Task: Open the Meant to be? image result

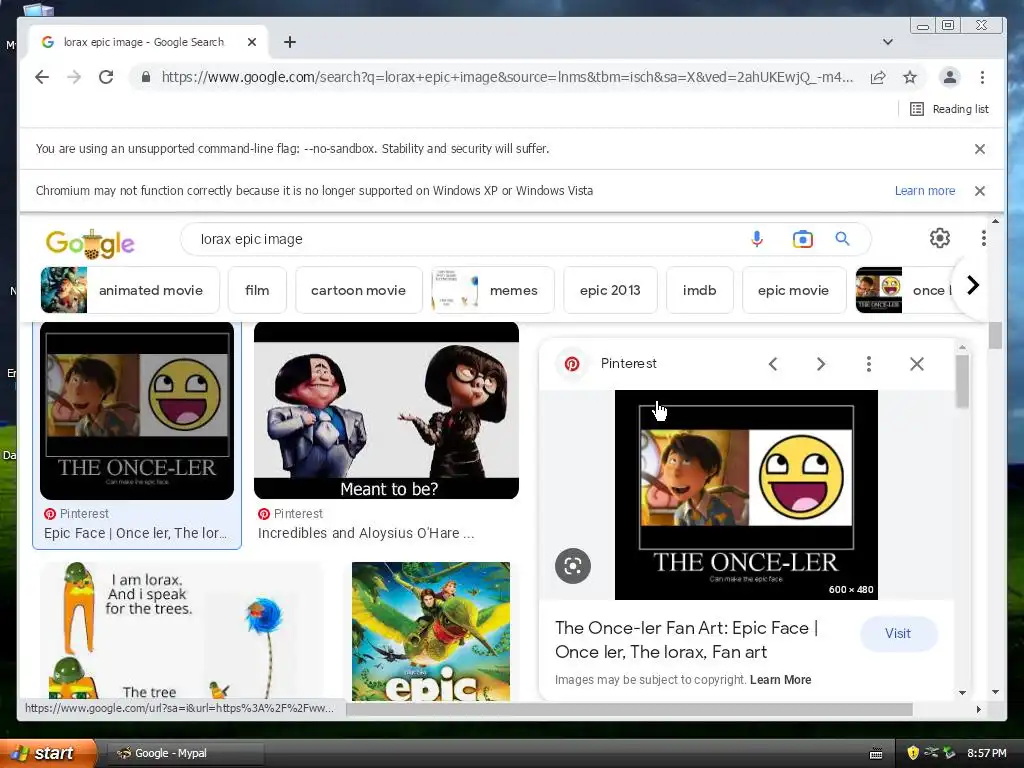Action: (386, 411)
